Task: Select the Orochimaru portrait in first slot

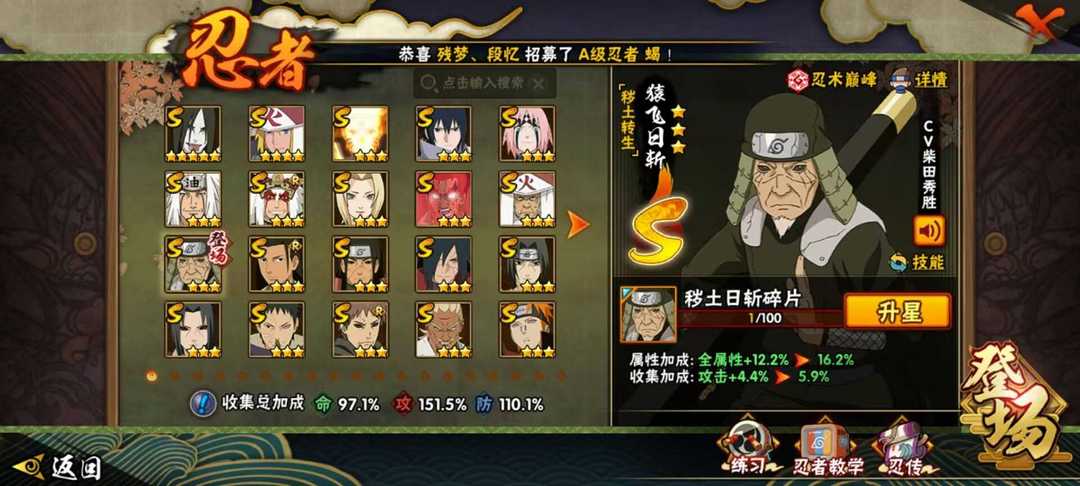Action: click(x=193, y=134)
